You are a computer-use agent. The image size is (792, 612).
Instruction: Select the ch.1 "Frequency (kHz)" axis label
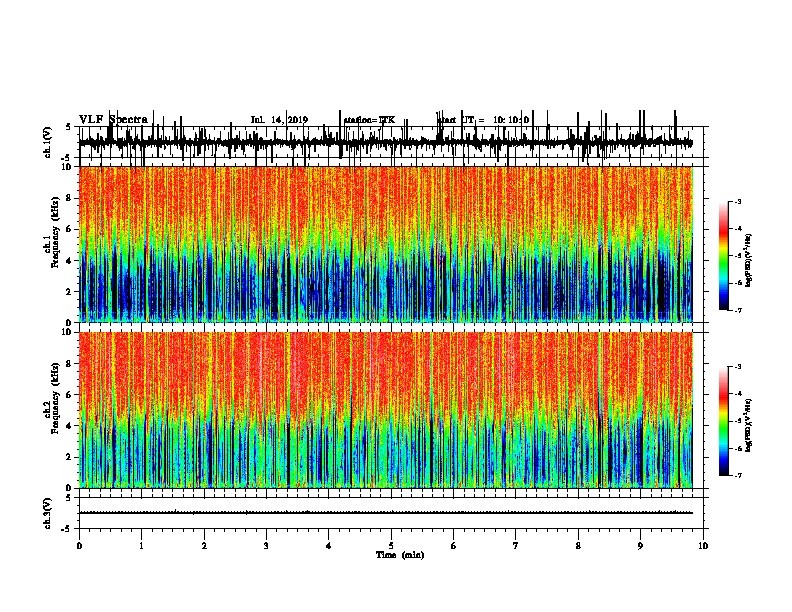[x=55, y=232]
